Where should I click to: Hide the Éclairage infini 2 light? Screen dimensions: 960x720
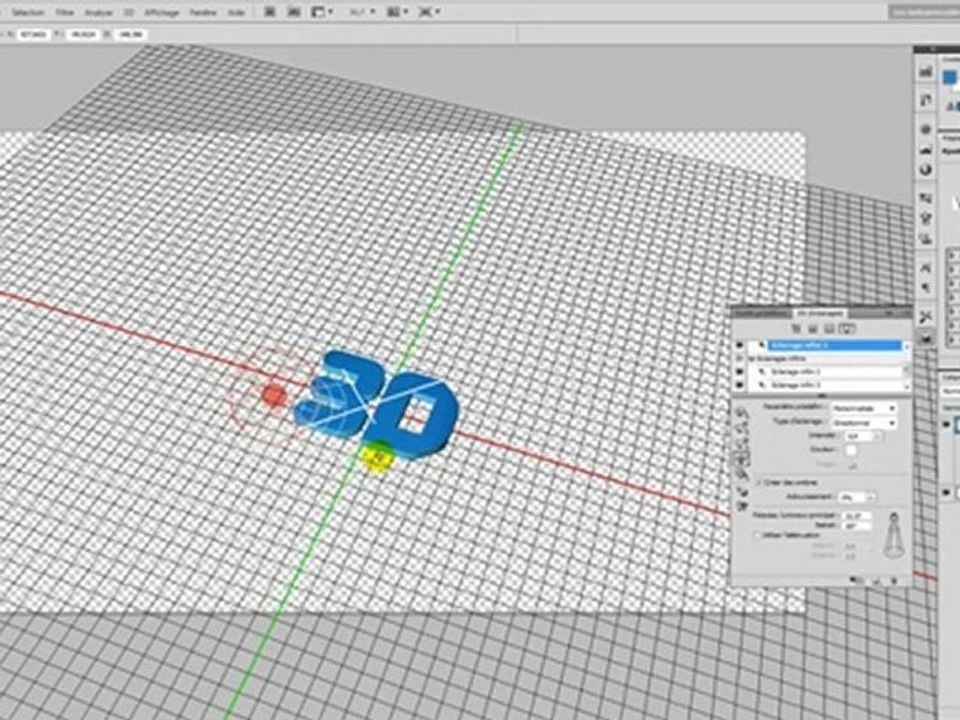739,372
